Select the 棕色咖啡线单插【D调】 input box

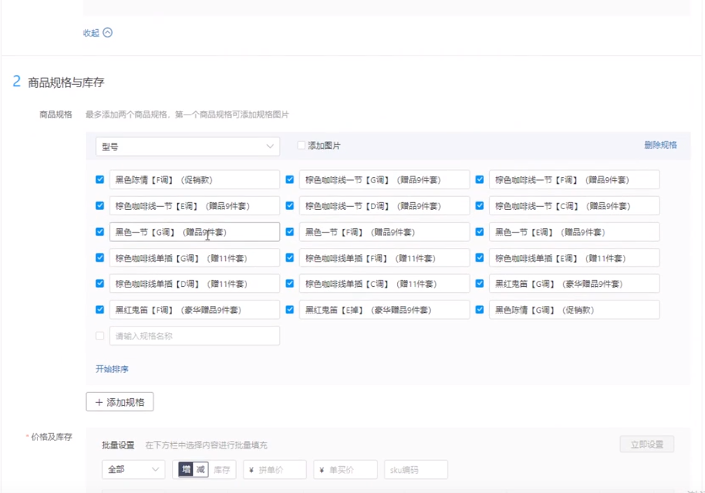pos(194,283)
